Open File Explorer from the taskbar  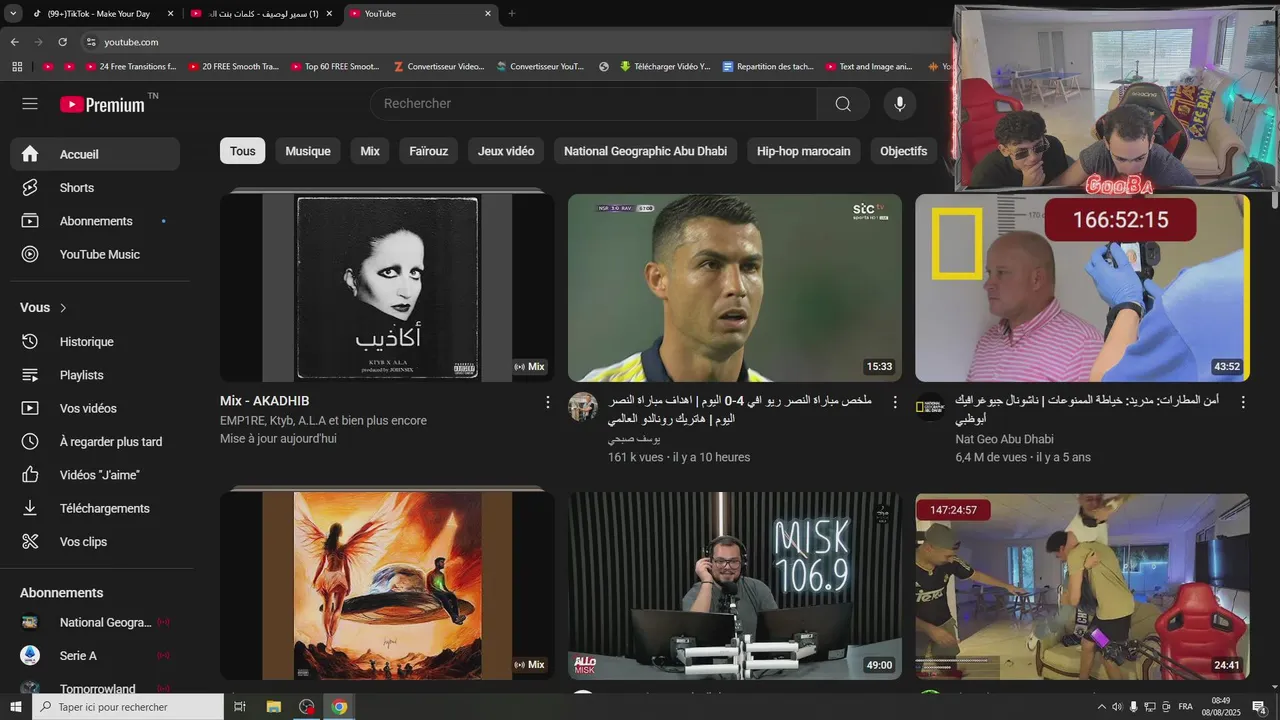273,707
